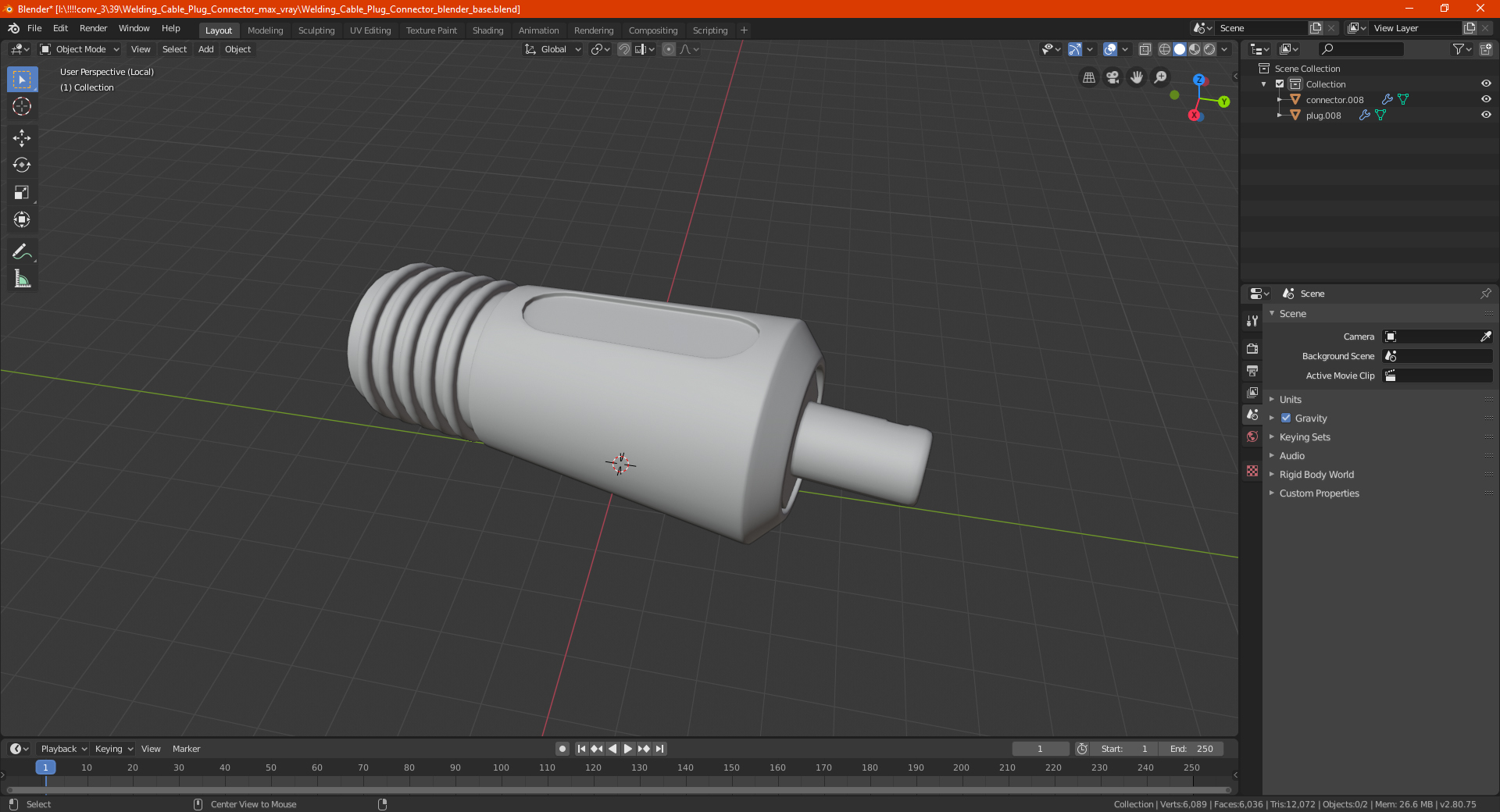Toggle the Gravity checkbox
Image resolution: width=1500 pixels, height=812 pixels.
(x=1286, y=418)
